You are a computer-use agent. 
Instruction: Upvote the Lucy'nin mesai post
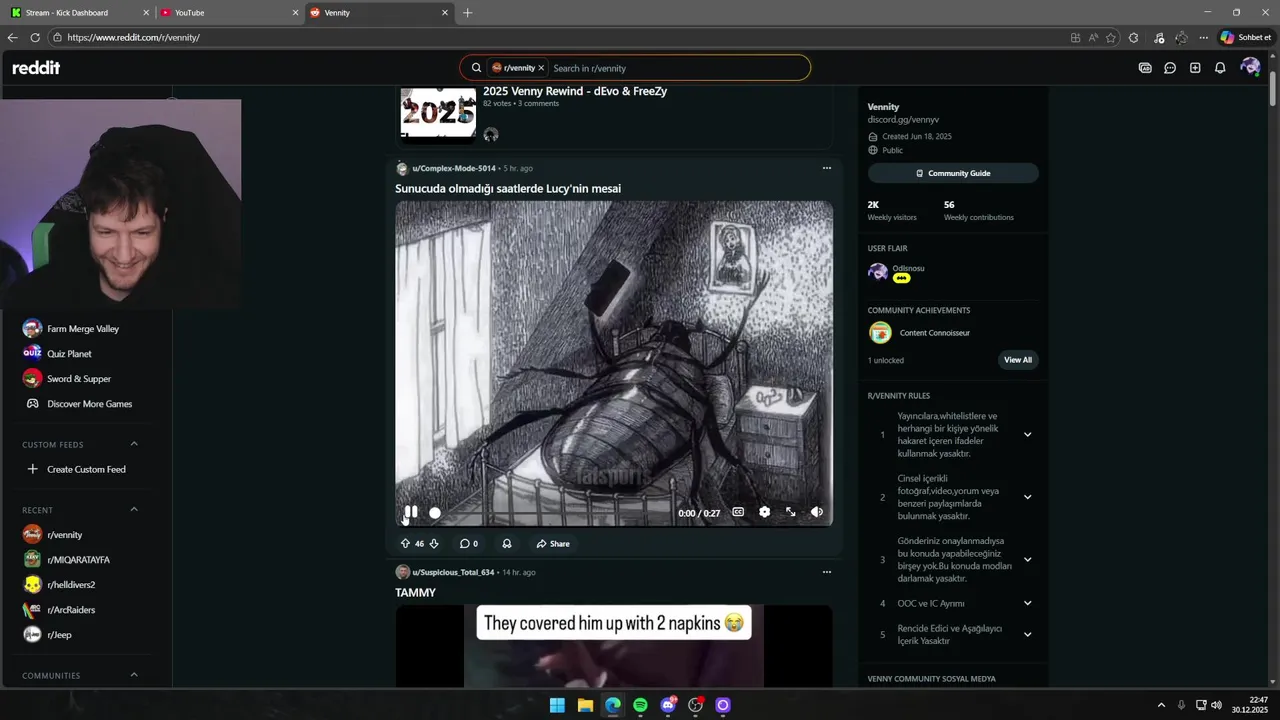tap(405, 544)
